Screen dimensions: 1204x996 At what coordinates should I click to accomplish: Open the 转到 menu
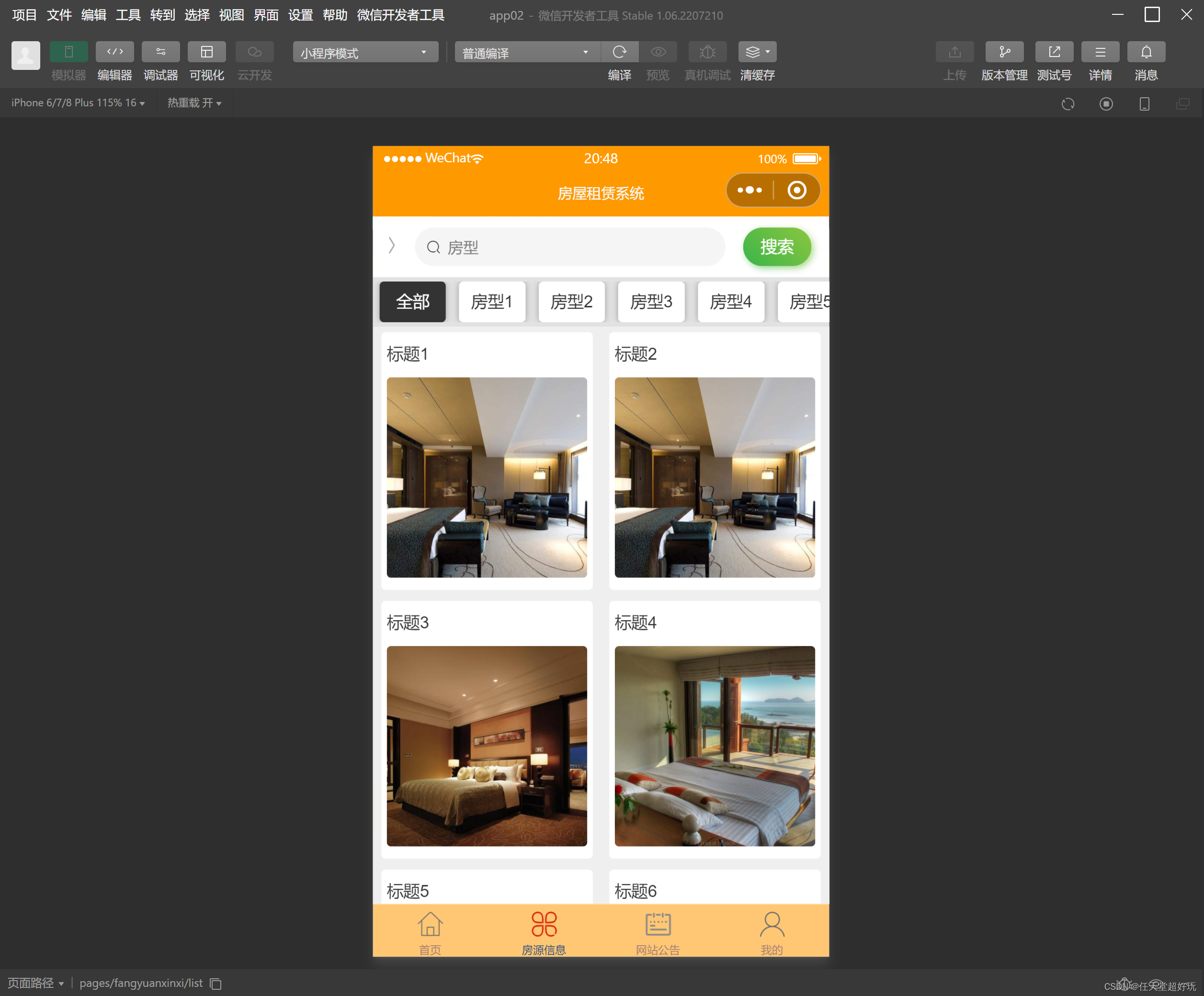point(162,15)
